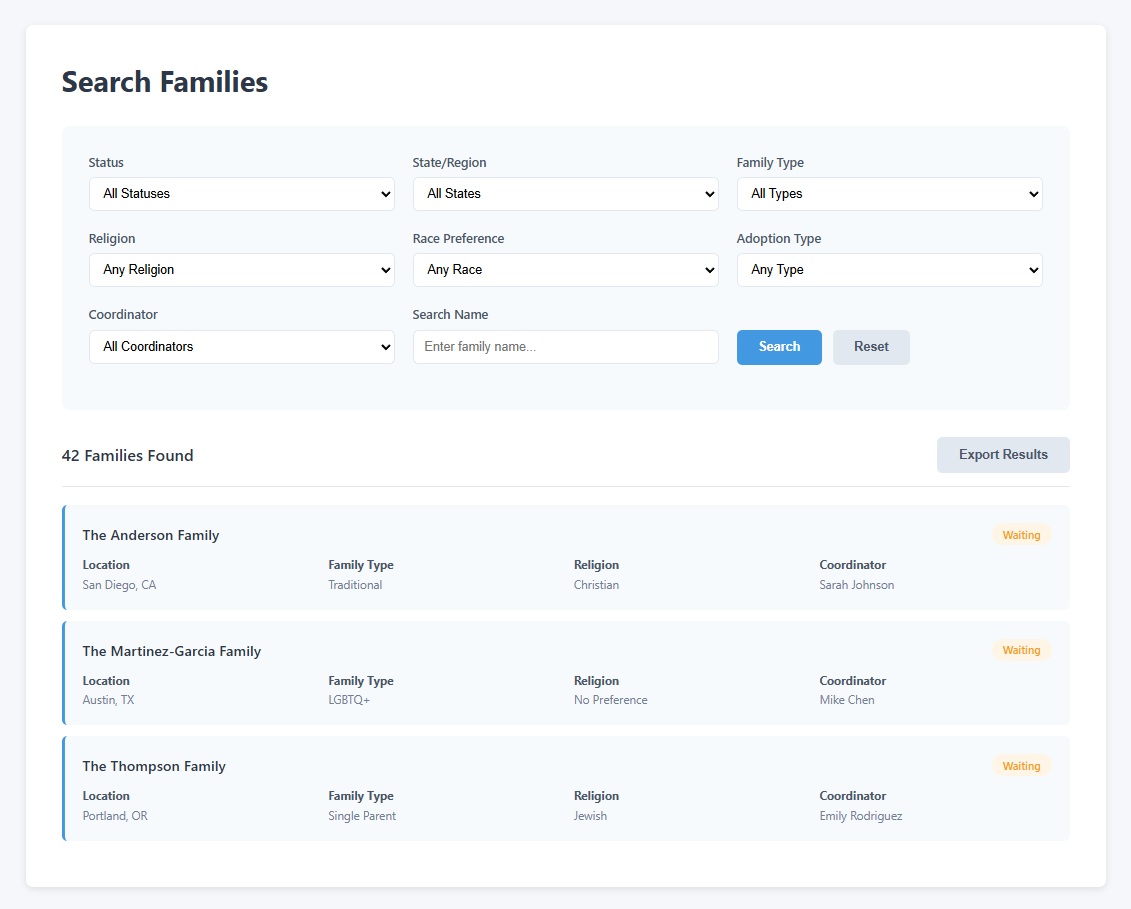
Task: Open The Martinez-Garcia Family record
Action: (172, 650)
